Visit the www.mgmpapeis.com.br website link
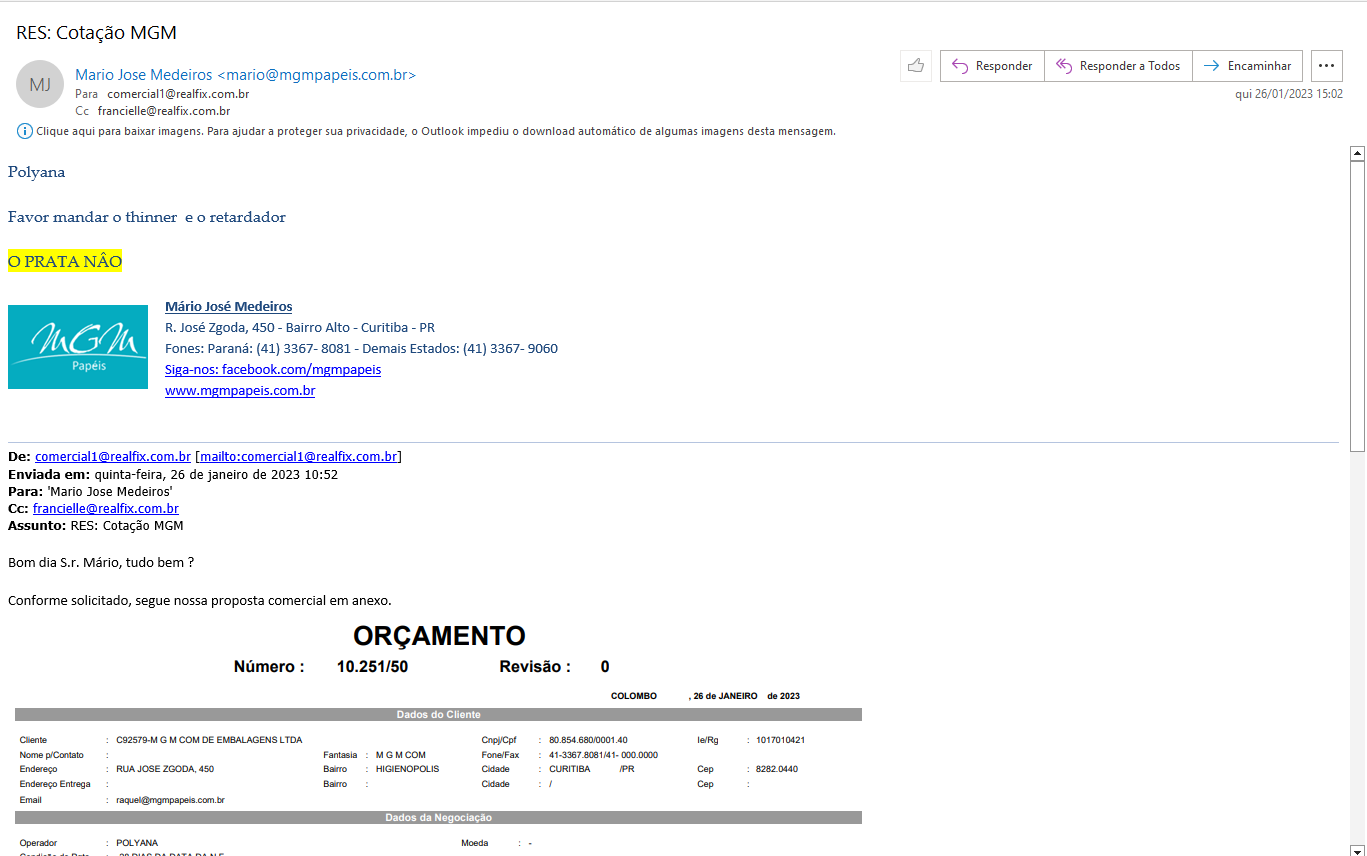The width and height of the screenshot is (1367, 856). click(240, 391)
